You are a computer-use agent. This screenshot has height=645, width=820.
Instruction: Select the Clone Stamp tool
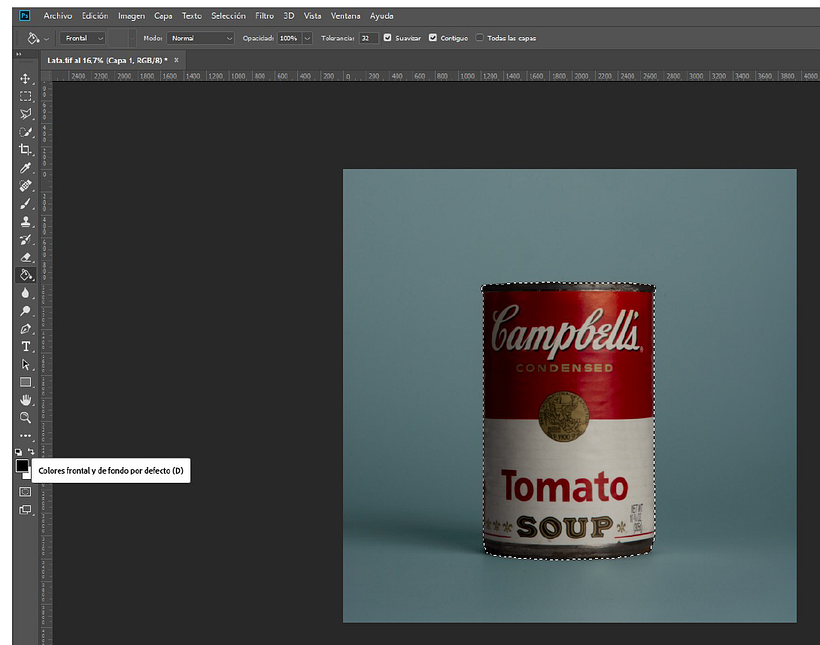tap(25, 221)
